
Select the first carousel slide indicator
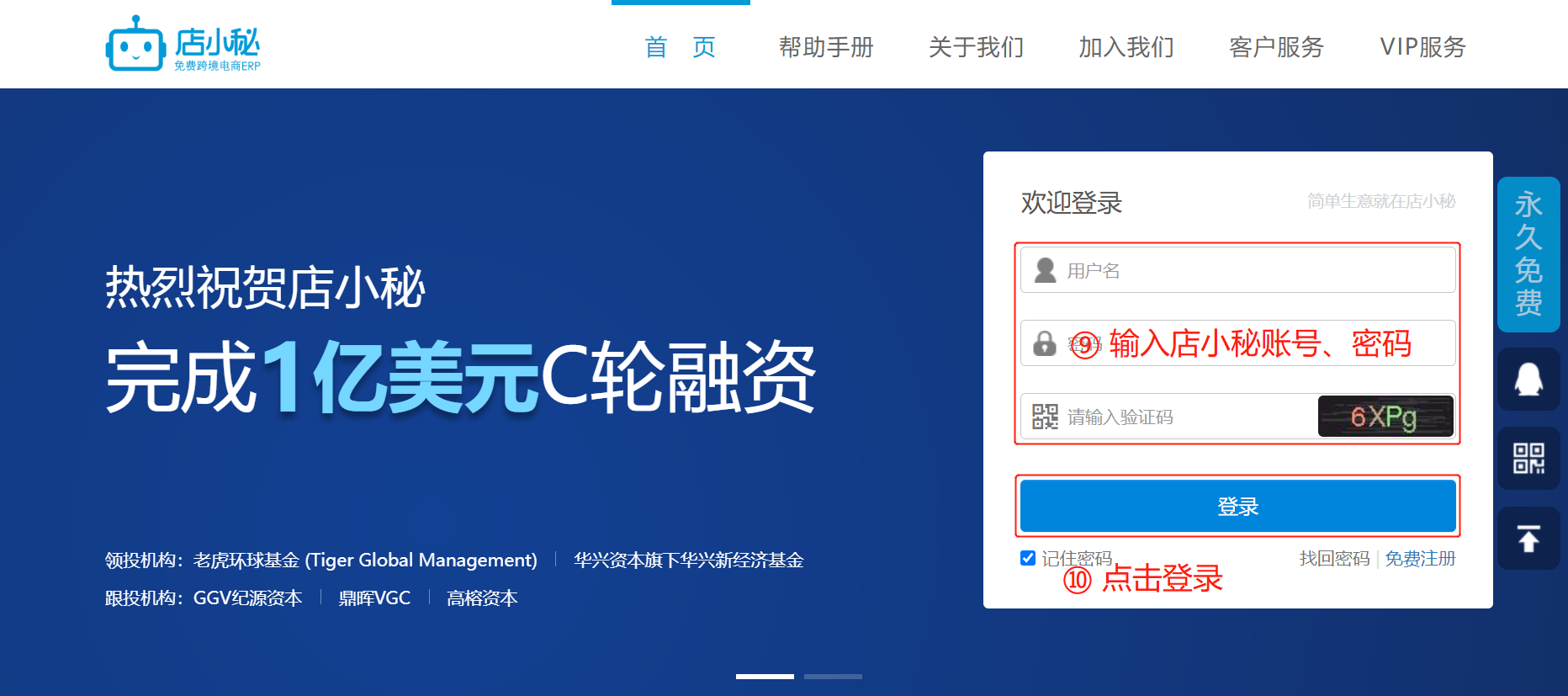tap(765, 676)
